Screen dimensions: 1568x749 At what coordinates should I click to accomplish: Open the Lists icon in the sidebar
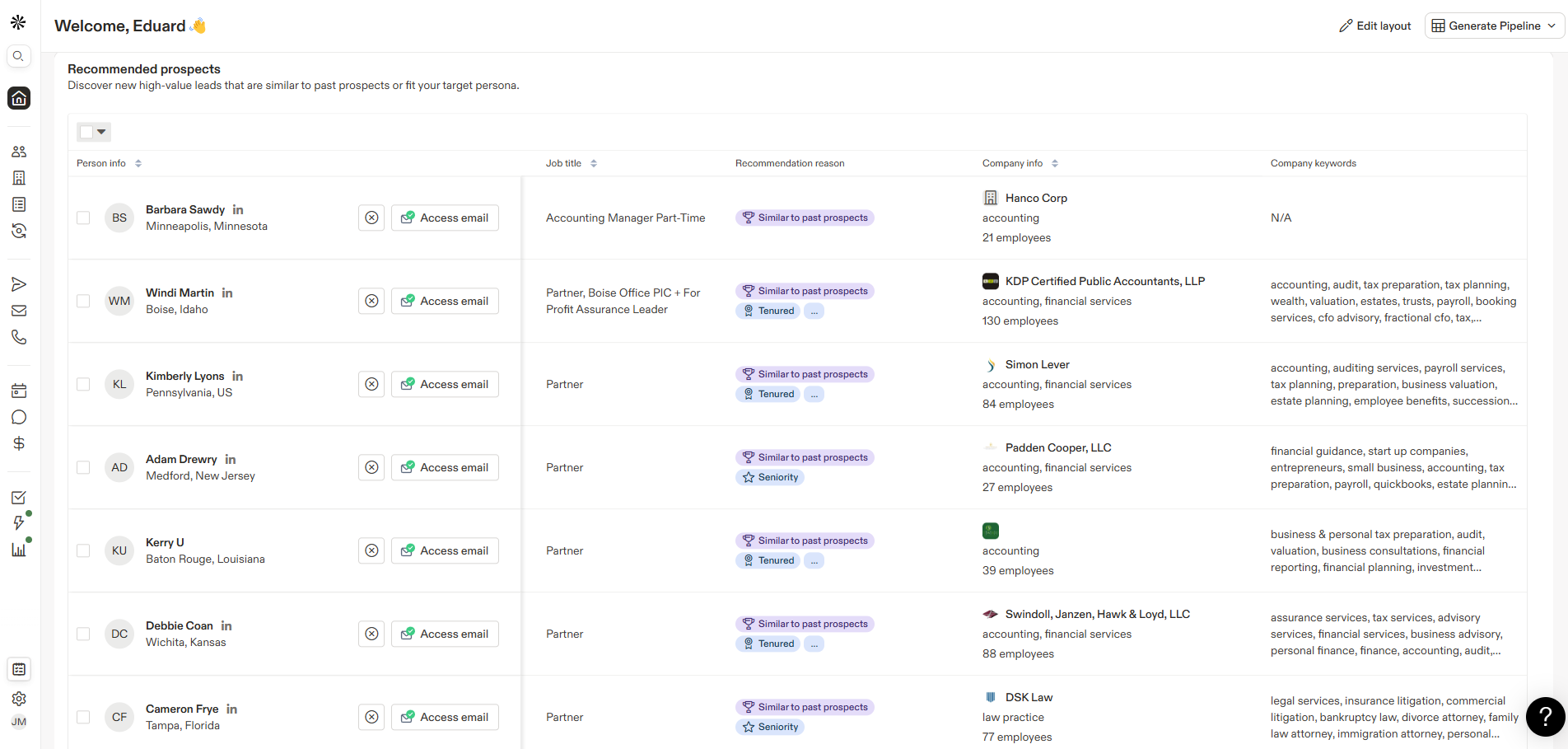[19, 204]
